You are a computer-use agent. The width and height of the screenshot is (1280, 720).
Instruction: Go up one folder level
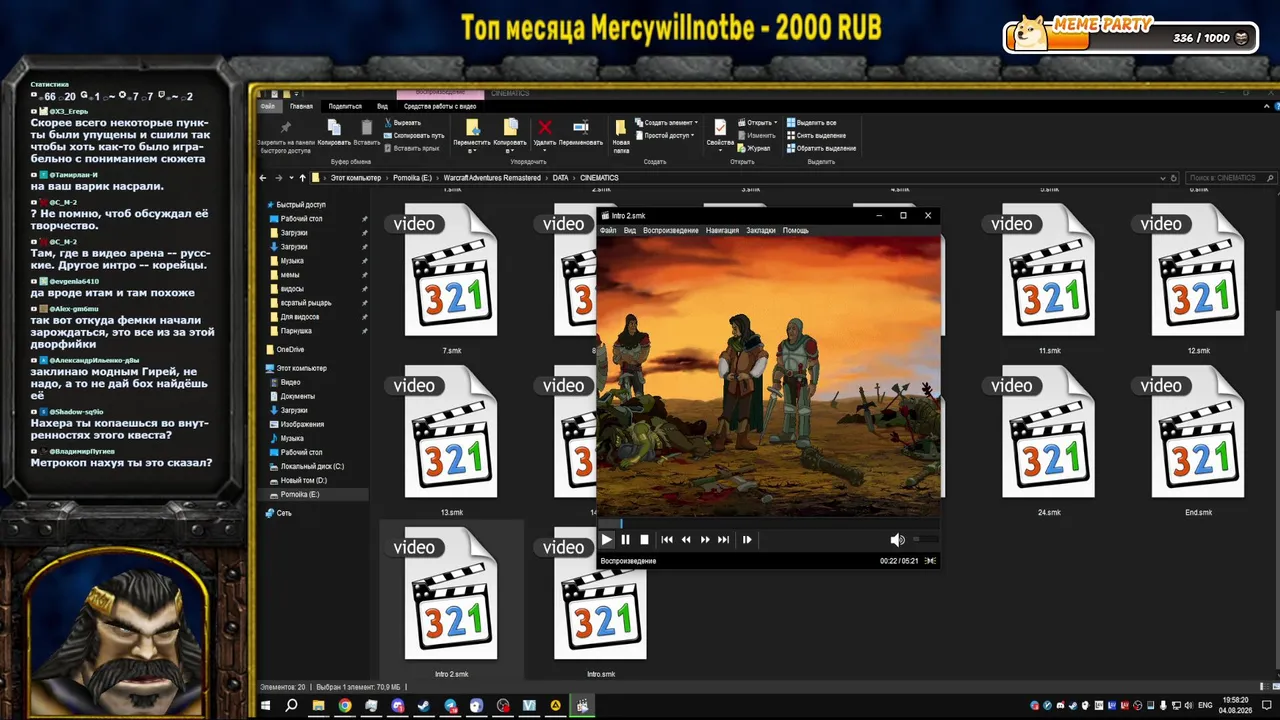[x=302, y=178]
